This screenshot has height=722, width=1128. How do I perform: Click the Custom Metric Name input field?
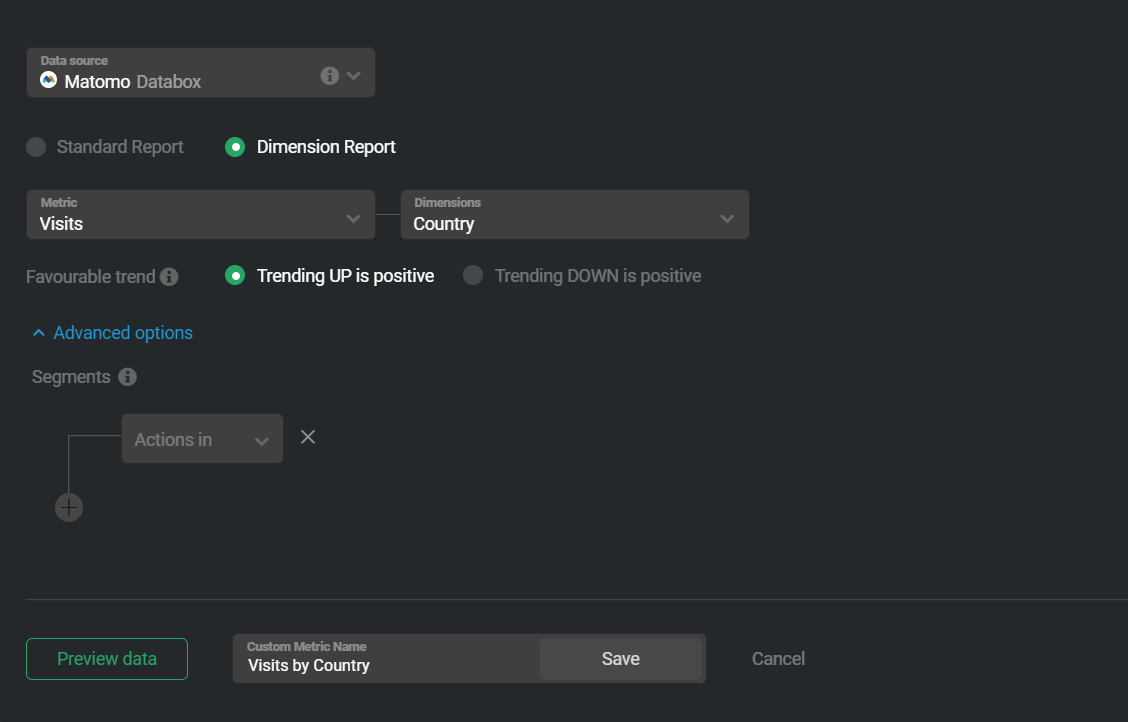(385, 664)
